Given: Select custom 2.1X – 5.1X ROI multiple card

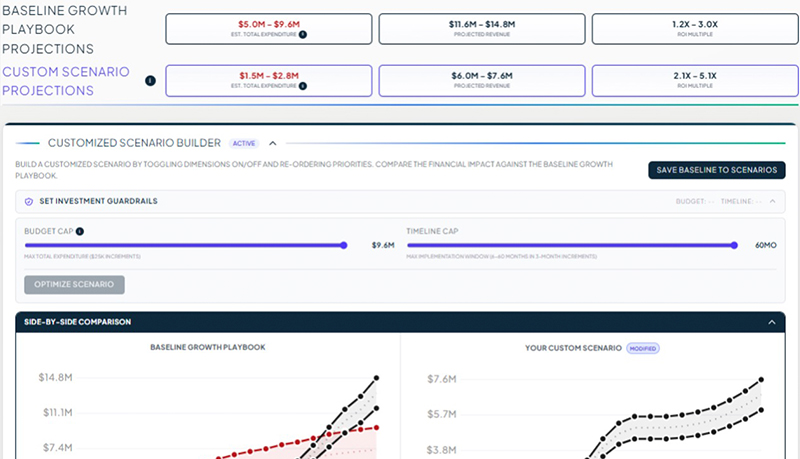Looking at the screenshot, I should tap(695, 81).
